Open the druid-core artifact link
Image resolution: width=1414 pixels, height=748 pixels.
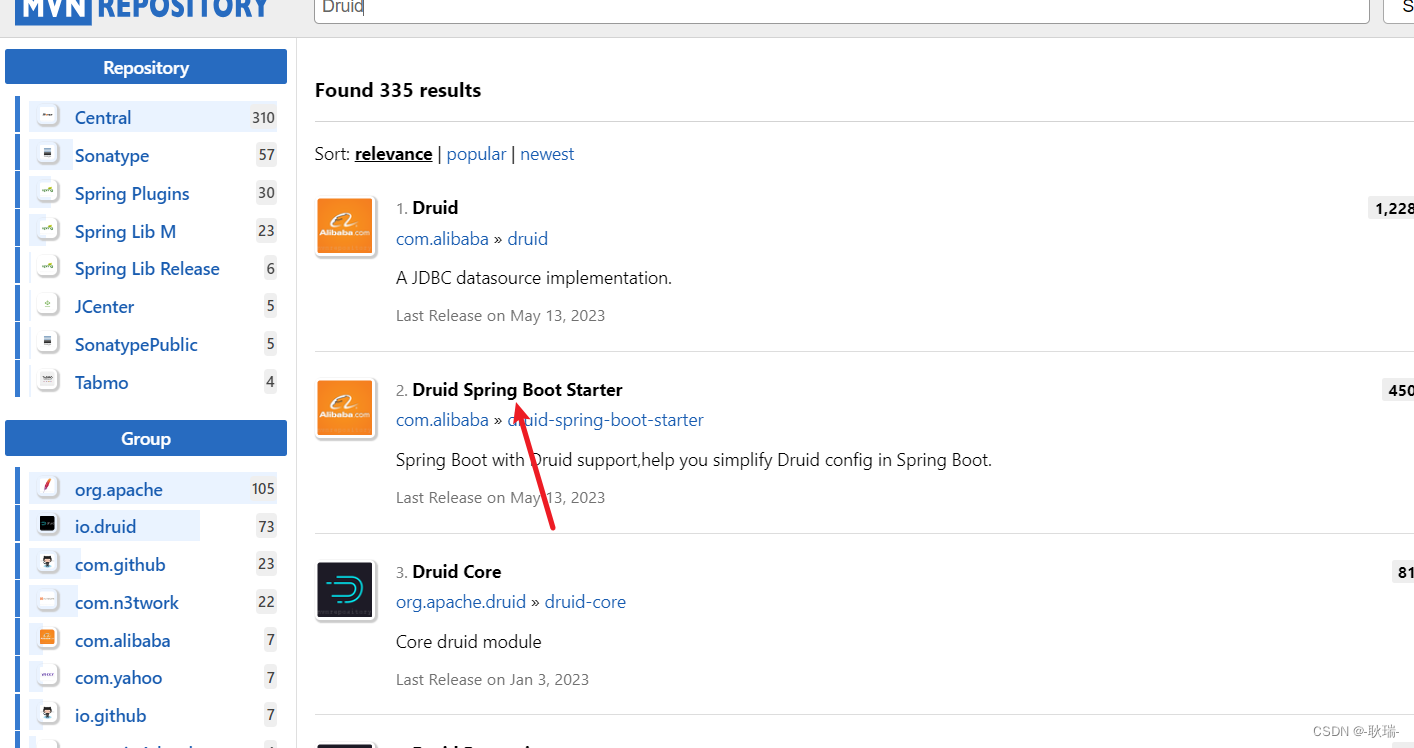[x=585, y=602]
